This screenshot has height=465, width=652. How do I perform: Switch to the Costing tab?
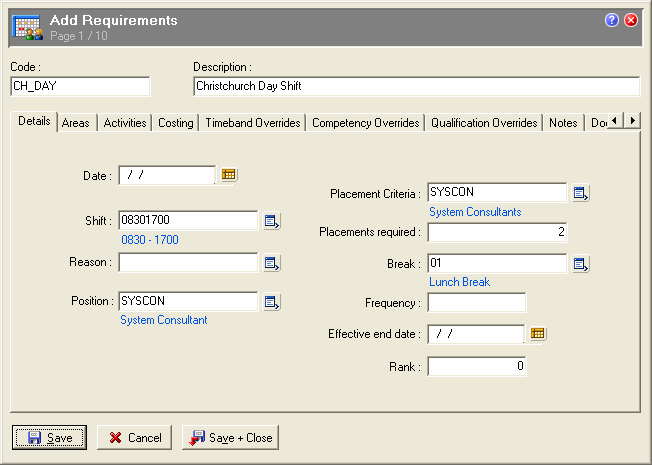[x=176, y=123]
